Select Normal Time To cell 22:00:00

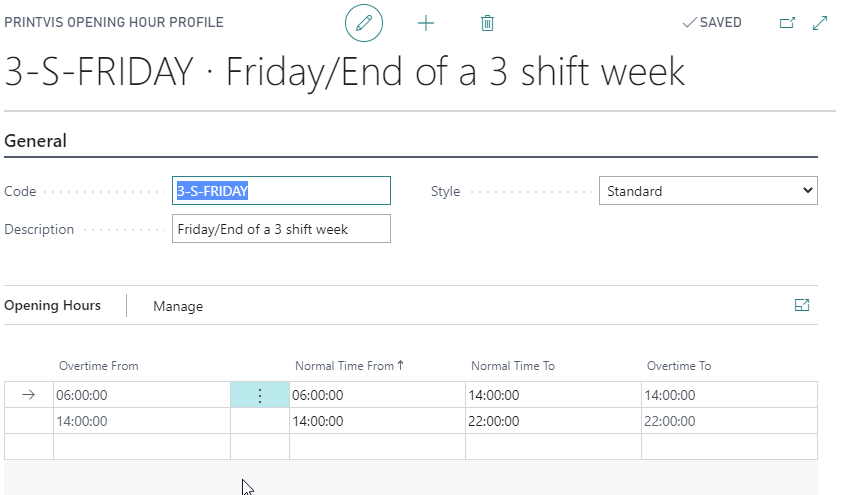(x=553, y=421)
